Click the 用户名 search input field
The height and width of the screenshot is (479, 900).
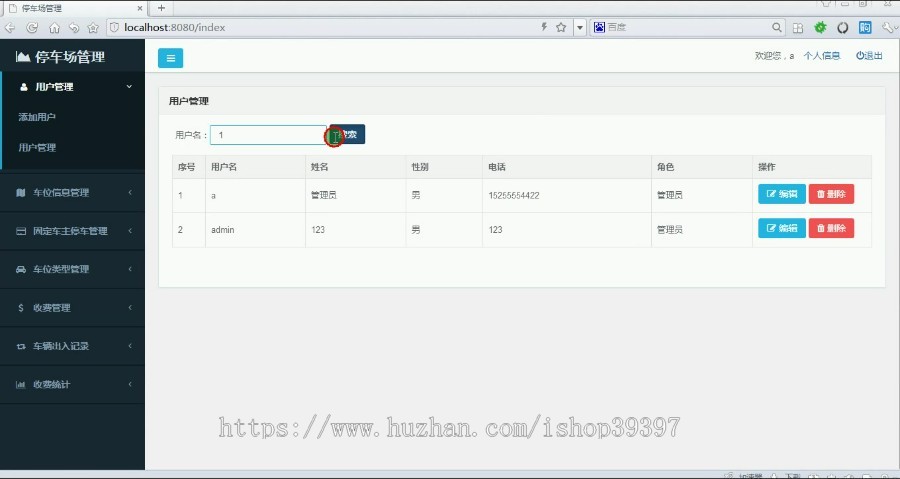click(268, 135)
